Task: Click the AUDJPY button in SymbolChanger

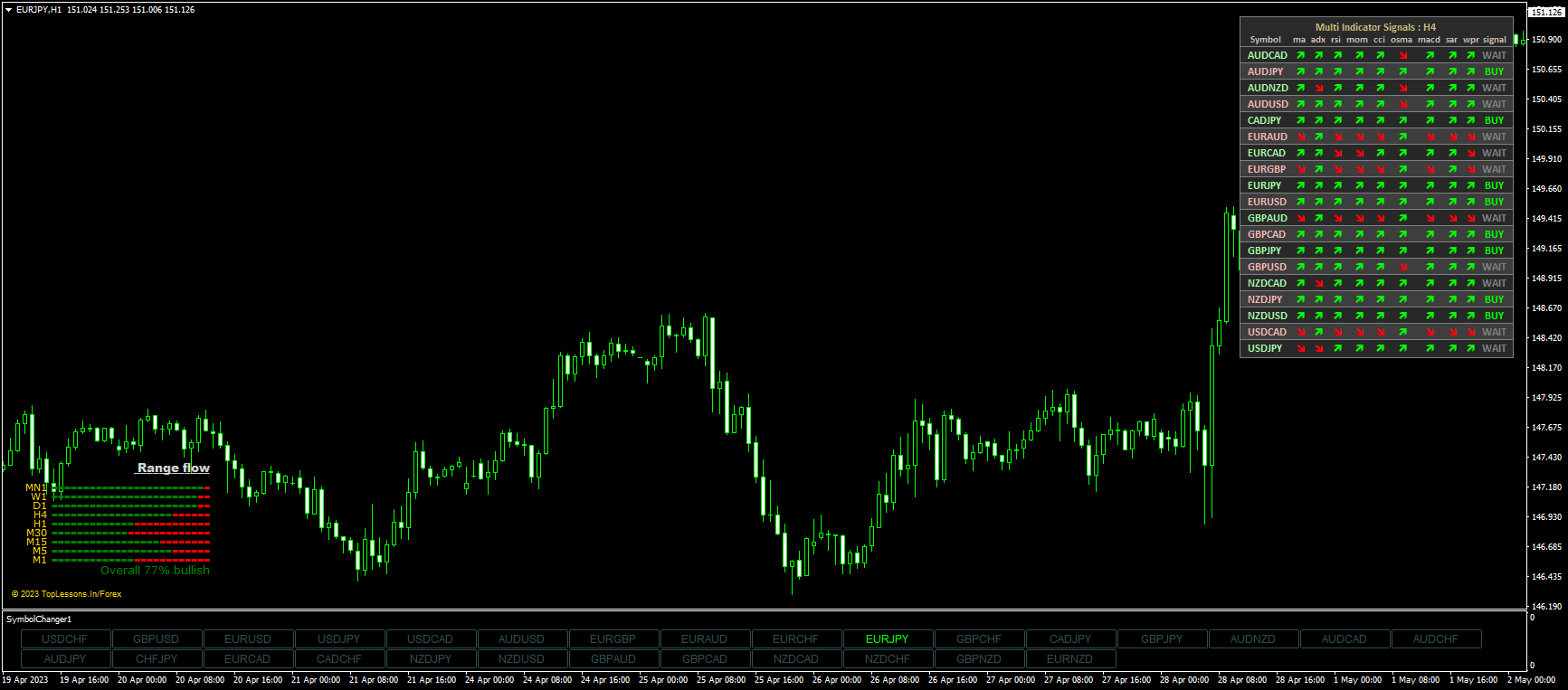Action: 65,659
